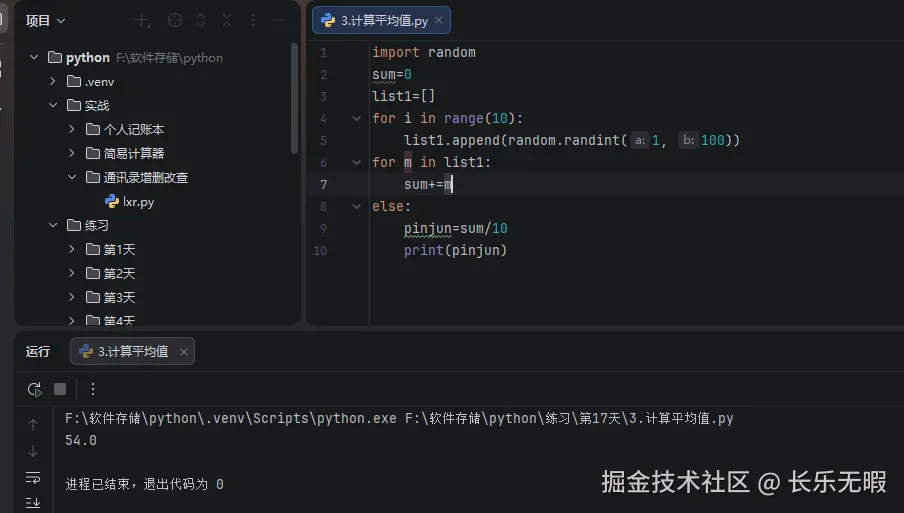Click the stop process icon

pos(60,389)
